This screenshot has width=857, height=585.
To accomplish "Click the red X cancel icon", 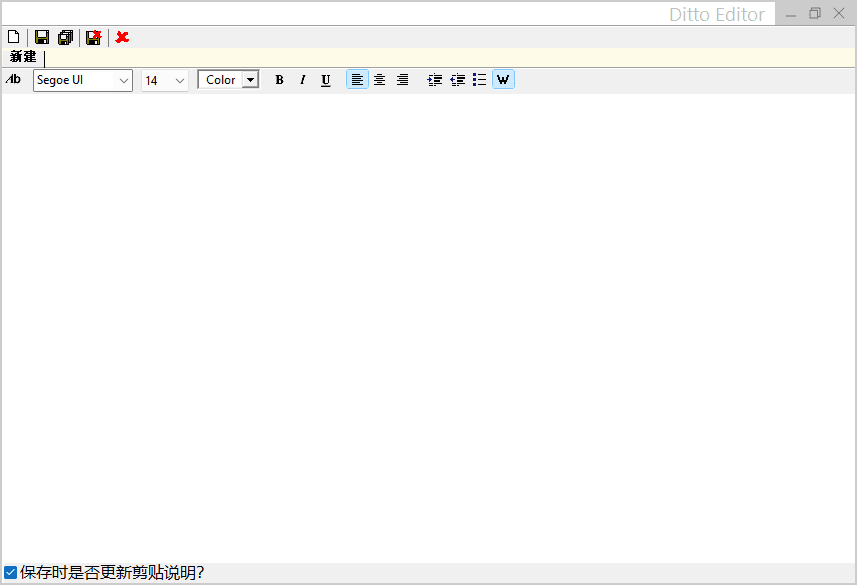I will (122, 37).
